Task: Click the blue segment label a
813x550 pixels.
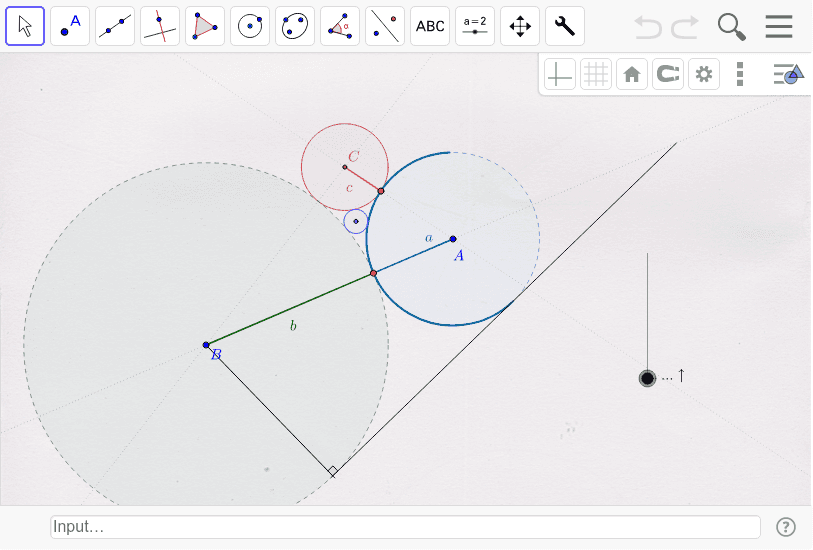Action: point(429,238)
